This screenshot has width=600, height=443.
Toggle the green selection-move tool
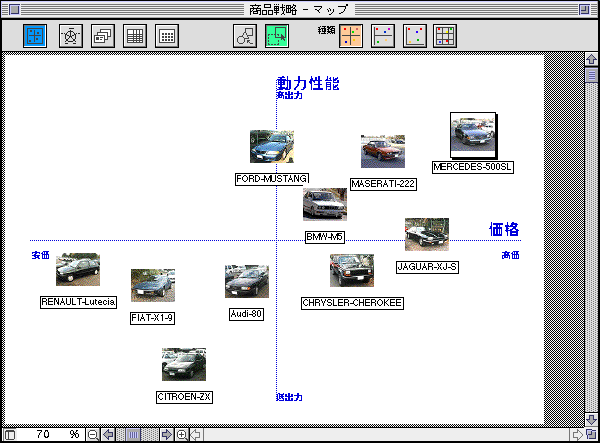pos(277,36)
